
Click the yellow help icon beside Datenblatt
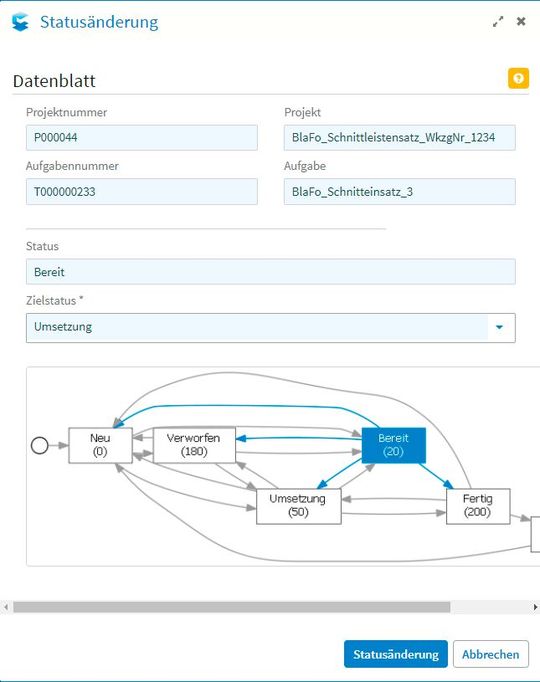tap(518, 78)
